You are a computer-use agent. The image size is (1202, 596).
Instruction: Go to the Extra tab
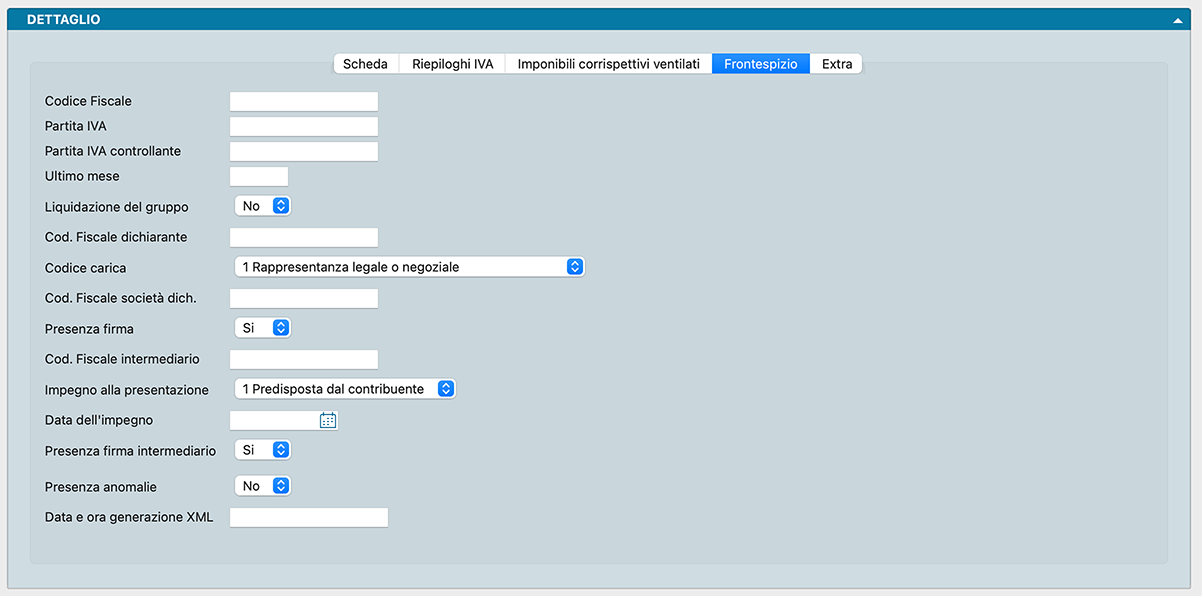837,64
